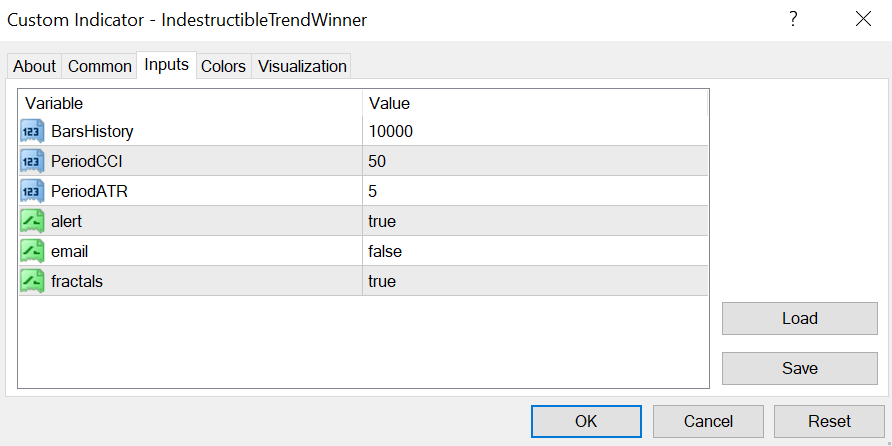Click the integer icon beside PeriodCCI
Image resolution: width=892 pixels, height=446 pixels.
point(32,161)
